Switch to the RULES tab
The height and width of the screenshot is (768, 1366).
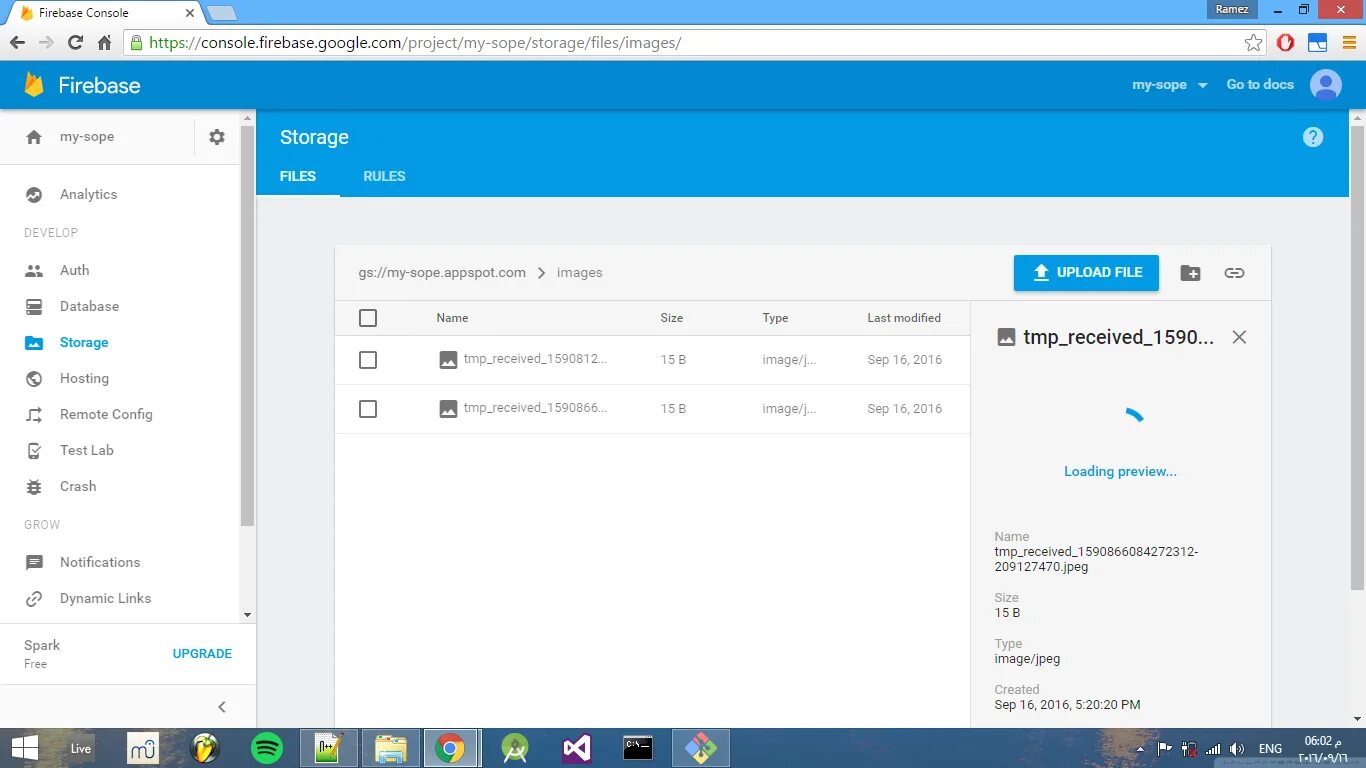coord(384,176)
